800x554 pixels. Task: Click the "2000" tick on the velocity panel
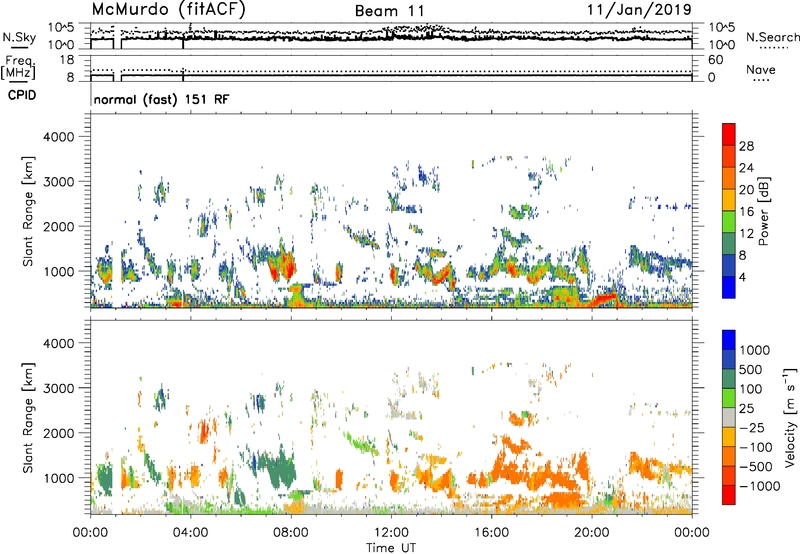[58, 433]
